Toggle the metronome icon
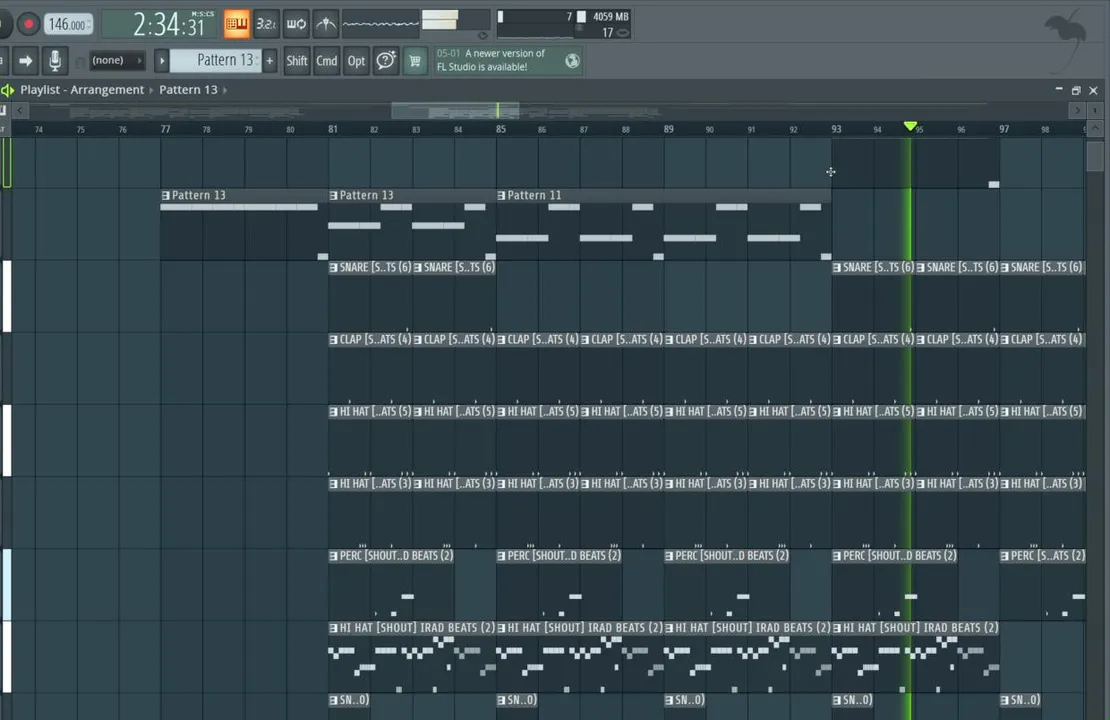Image resolution: width=1110 pixels, height=720 pixels. [x=326, y=24]
